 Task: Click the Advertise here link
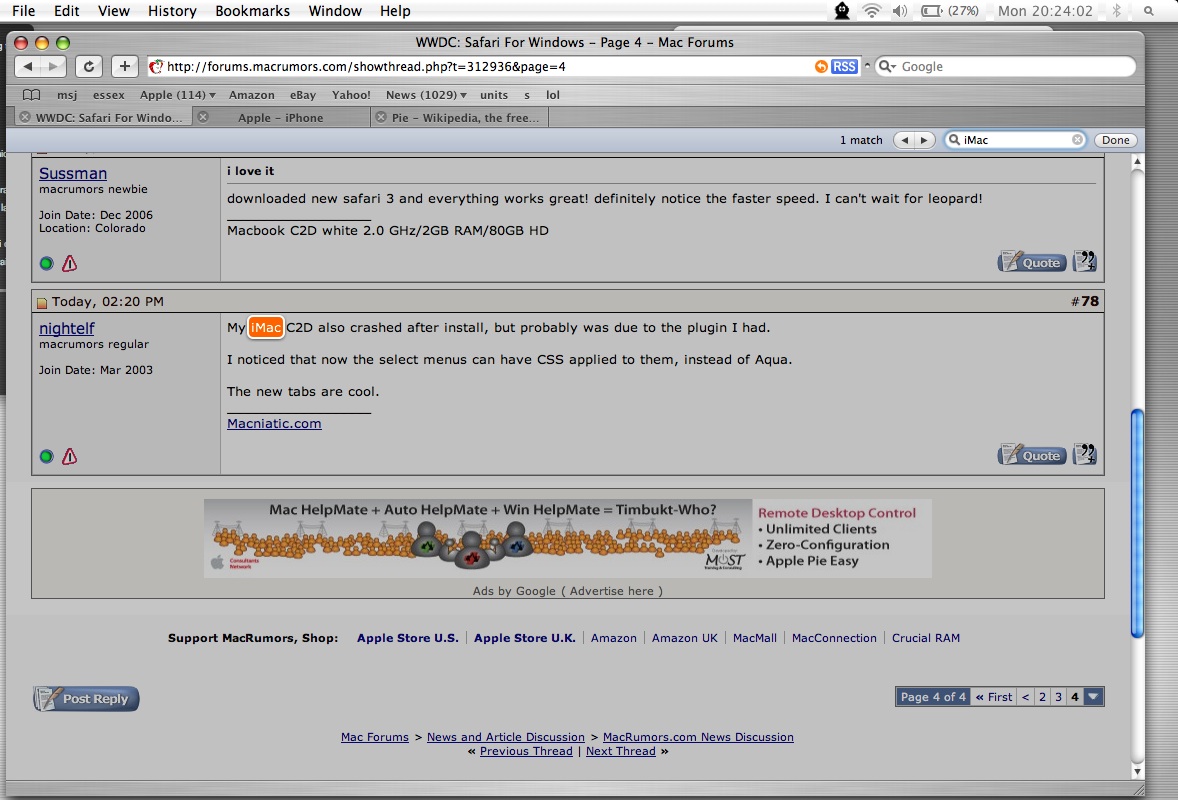coord(612,591)
